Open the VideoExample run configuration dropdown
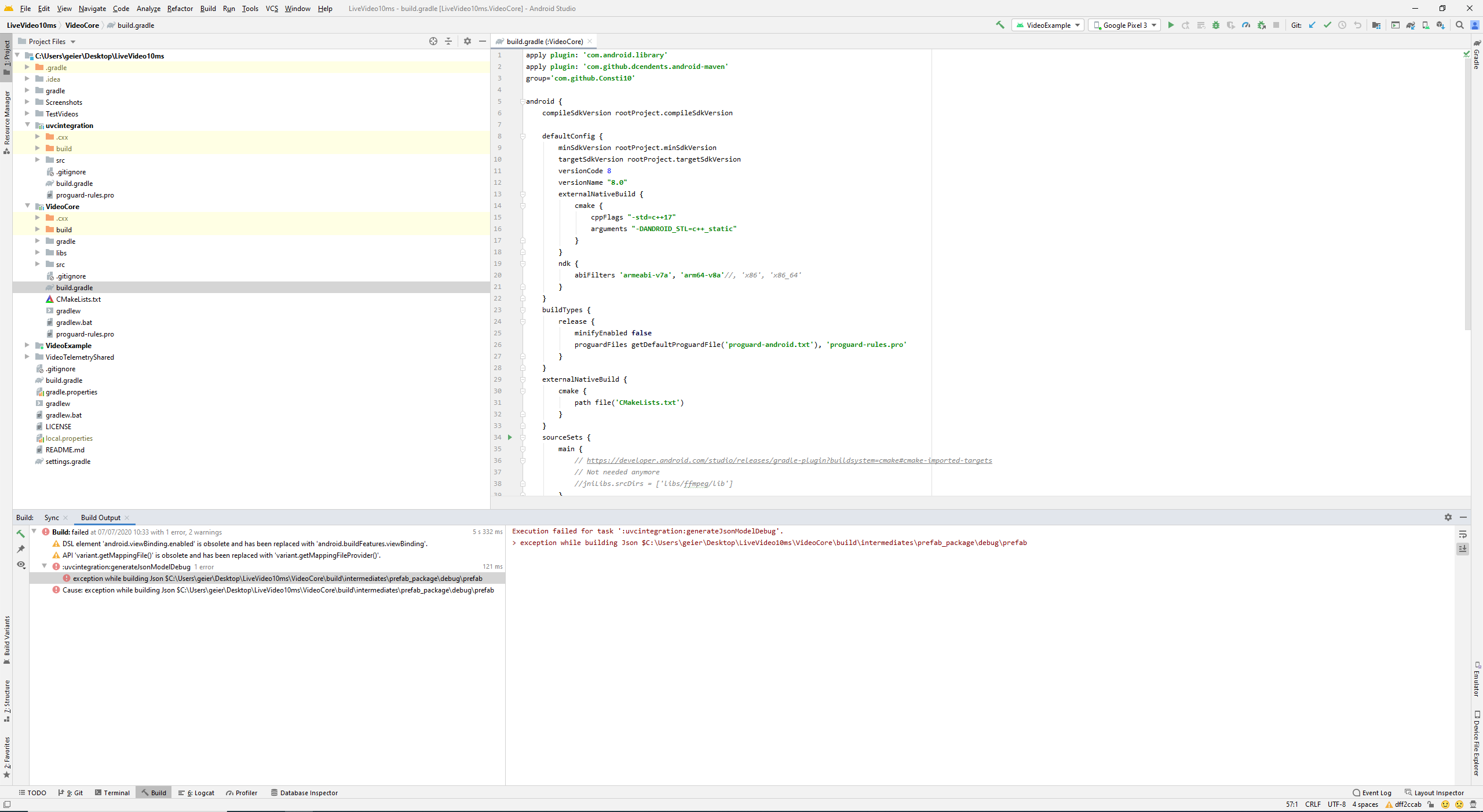Screen dimensions: 1483x812 click(1047, 25)
